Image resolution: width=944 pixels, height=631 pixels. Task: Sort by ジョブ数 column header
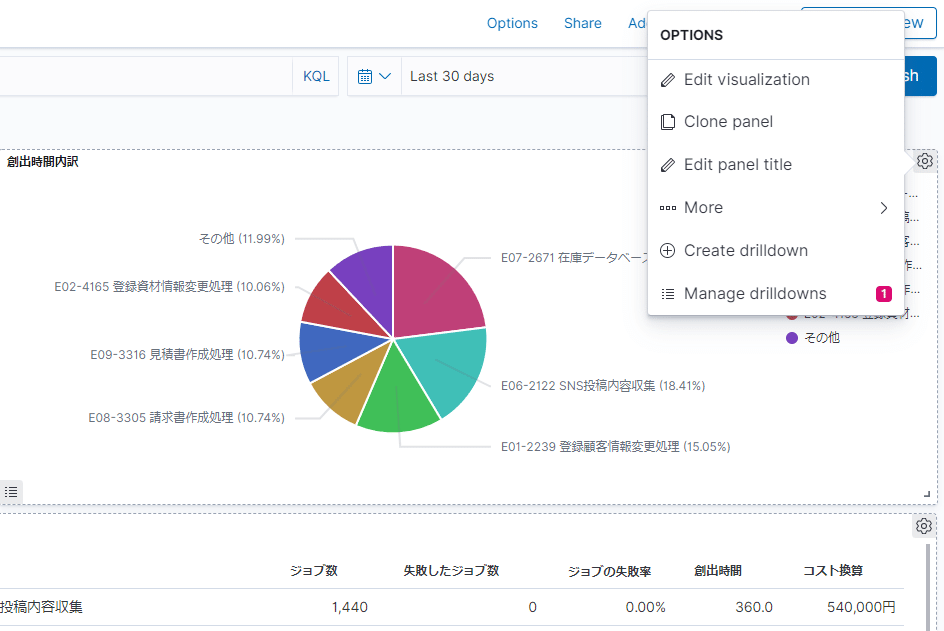pyautogui.click(x=314, y=570)
